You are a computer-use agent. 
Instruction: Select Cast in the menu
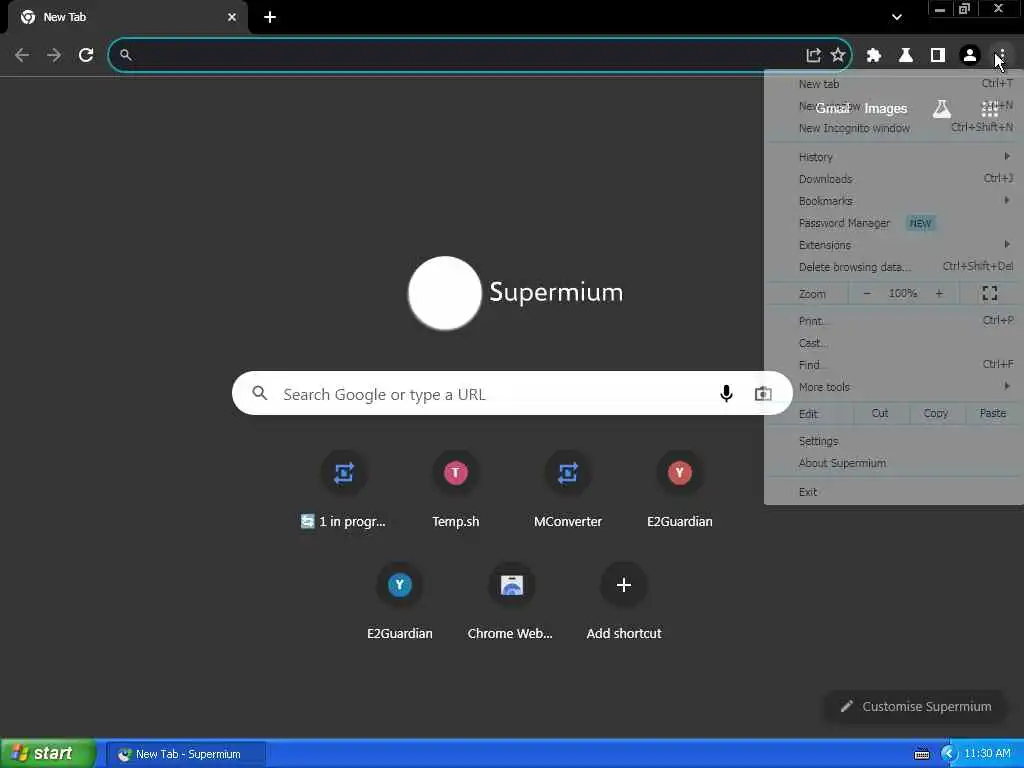(x=895, y=343)
